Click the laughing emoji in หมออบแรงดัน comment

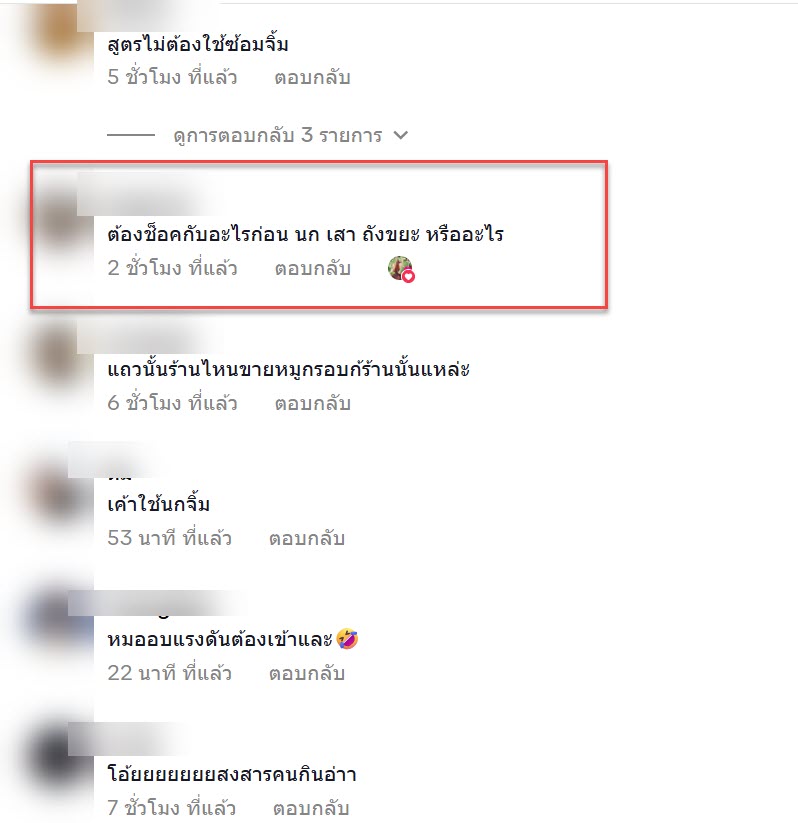[x=347, y=639]
